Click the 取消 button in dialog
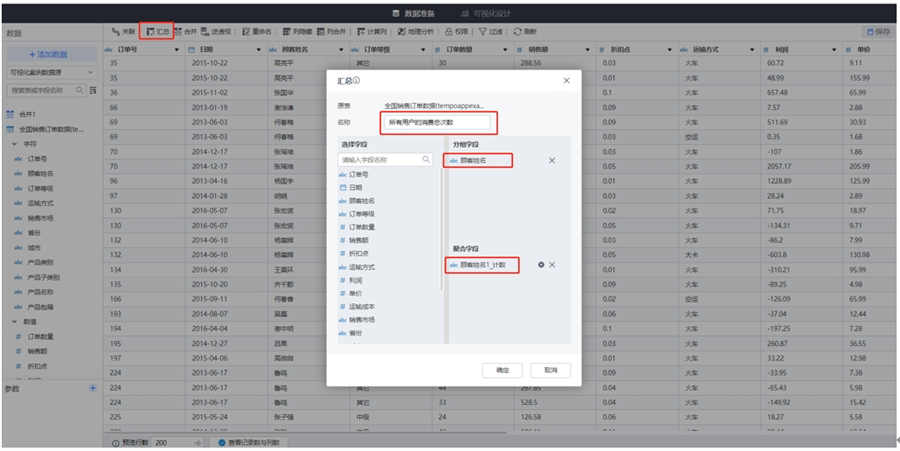The image size is (900, 451). pos(550,369)
